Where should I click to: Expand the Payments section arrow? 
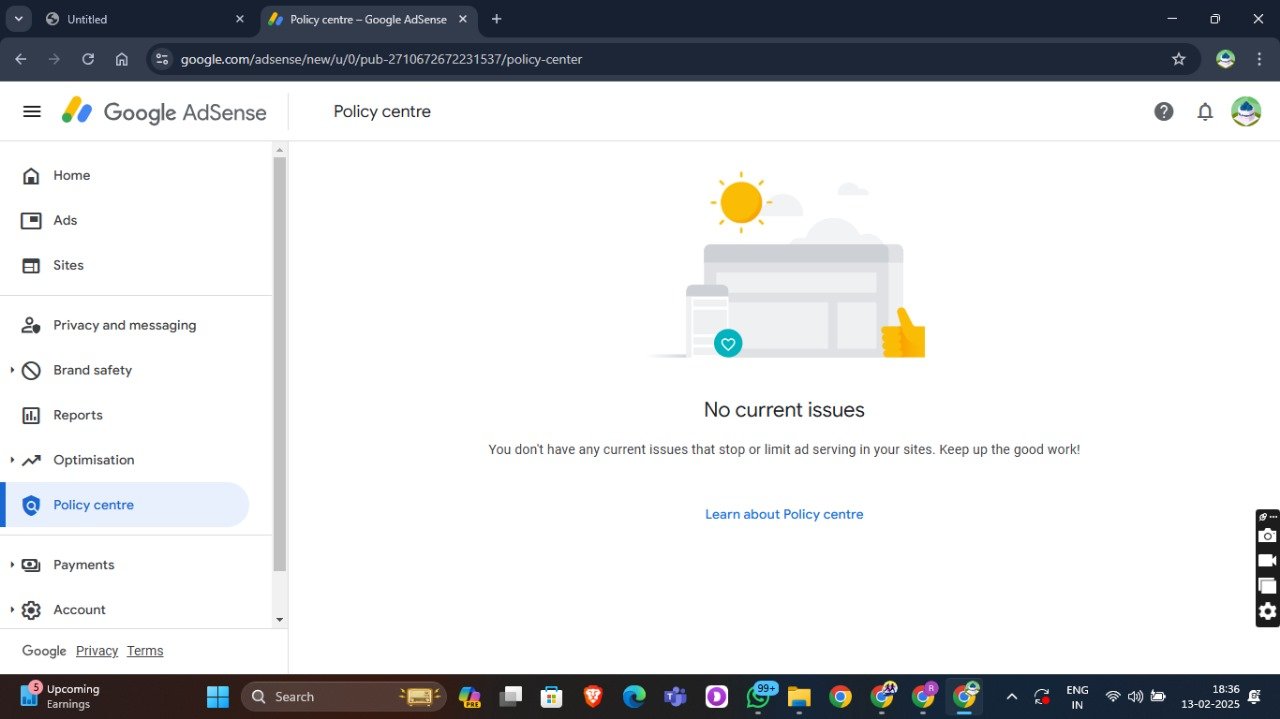click(x=12, y=565)
